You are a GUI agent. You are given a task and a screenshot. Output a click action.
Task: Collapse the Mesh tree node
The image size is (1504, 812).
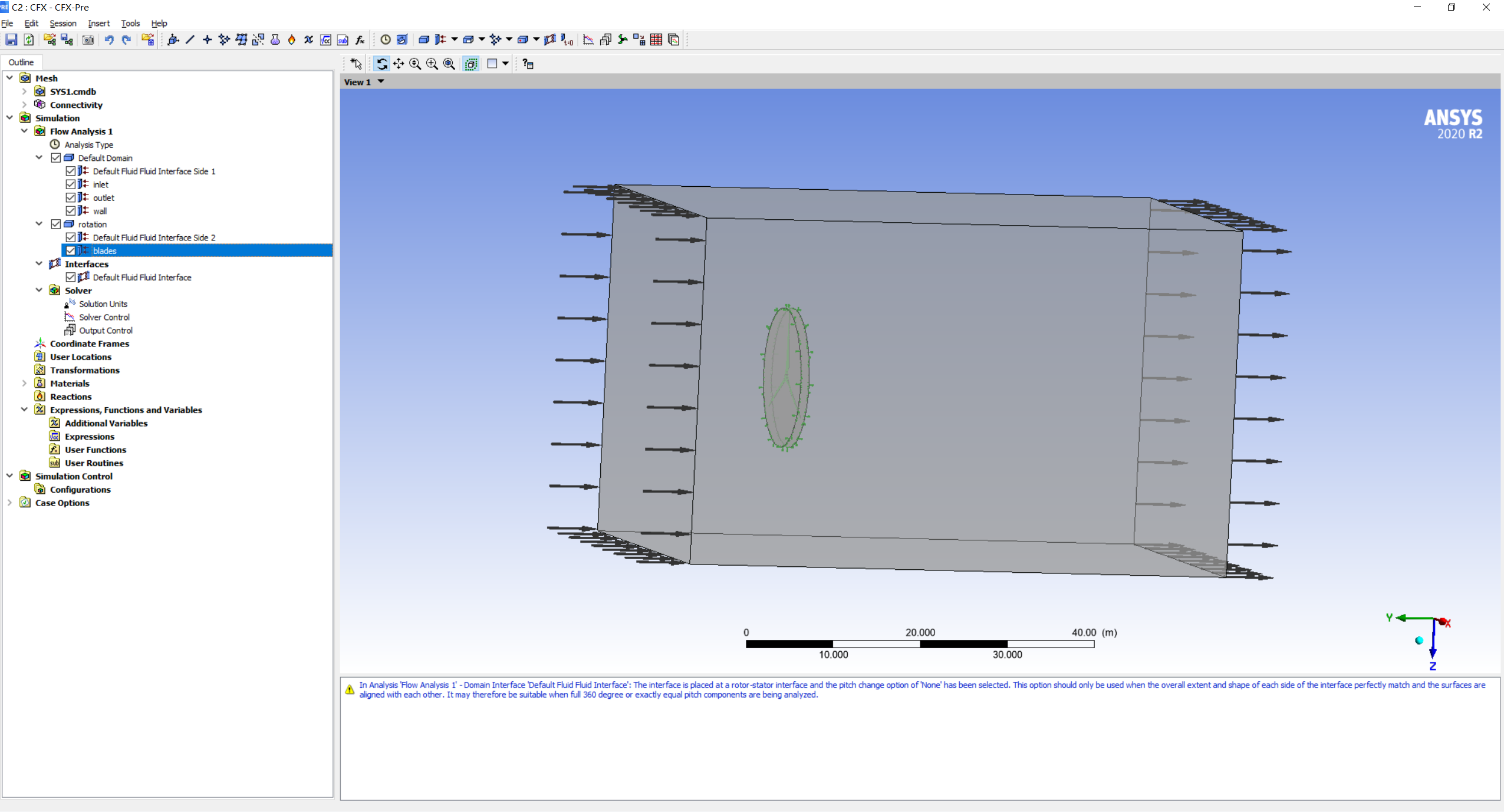point(9,78)
